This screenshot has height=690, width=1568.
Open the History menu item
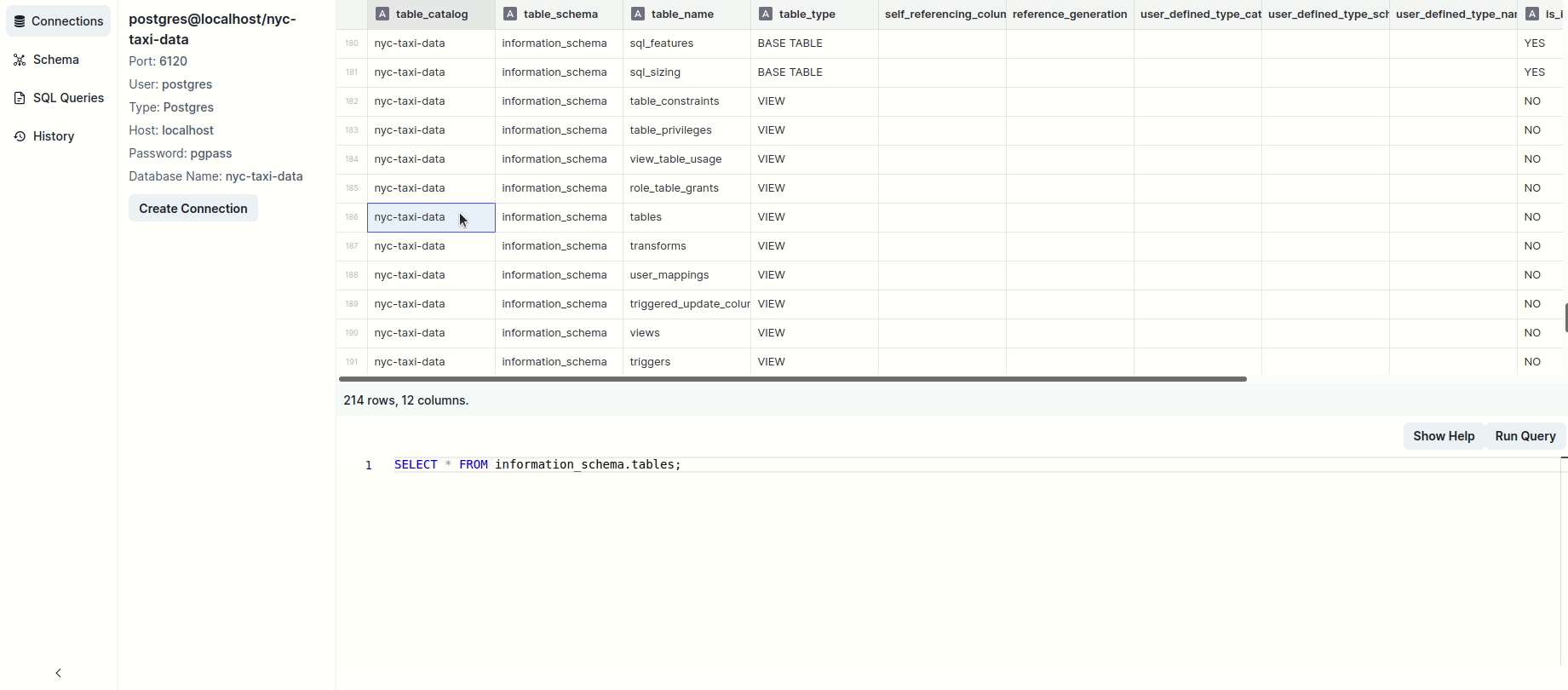pyautogui.click(x=54, y=136)
